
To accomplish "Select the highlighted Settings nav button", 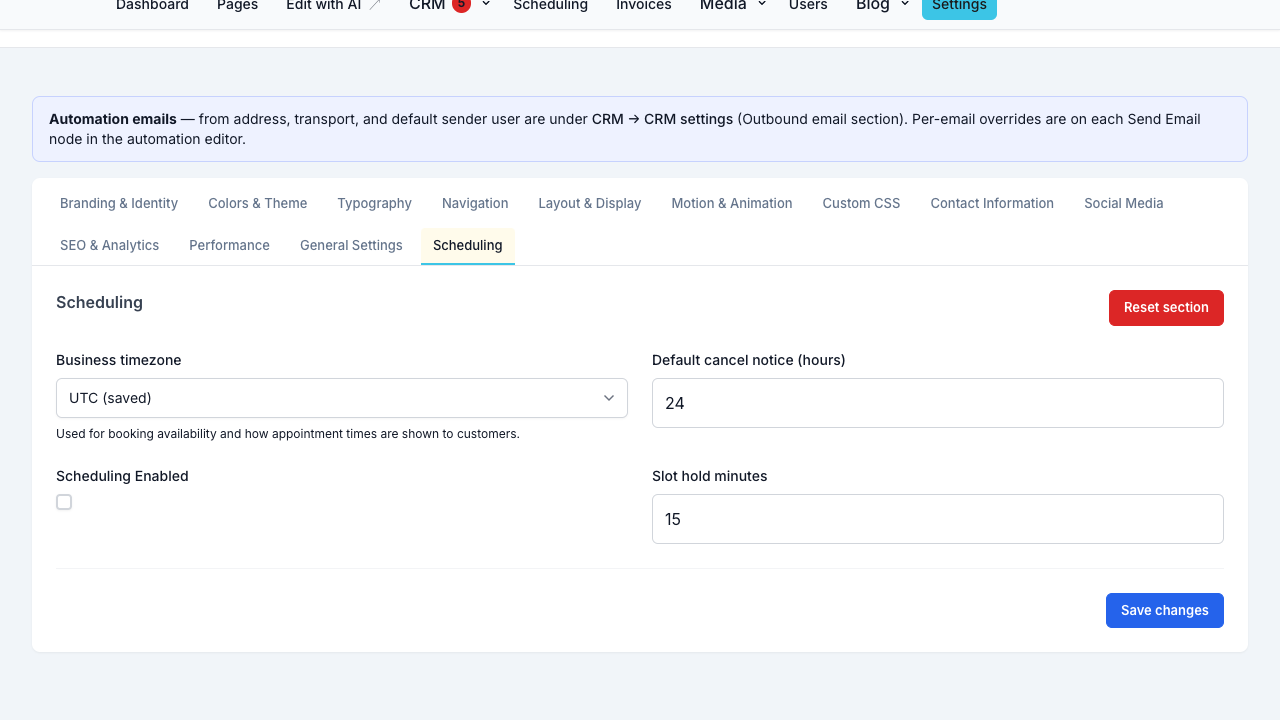I will (x=959, y=7).
